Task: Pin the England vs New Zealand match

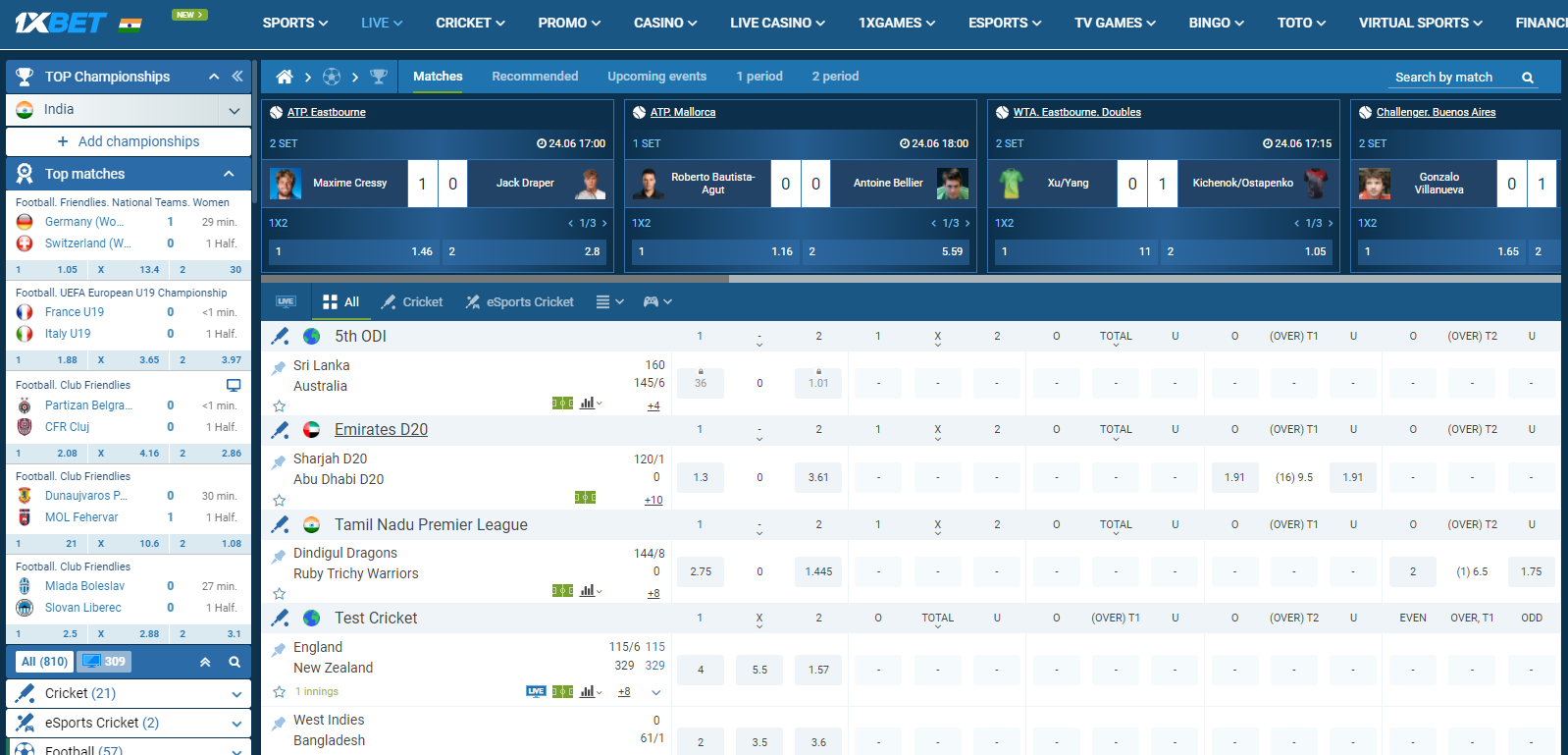Action: 279,650
